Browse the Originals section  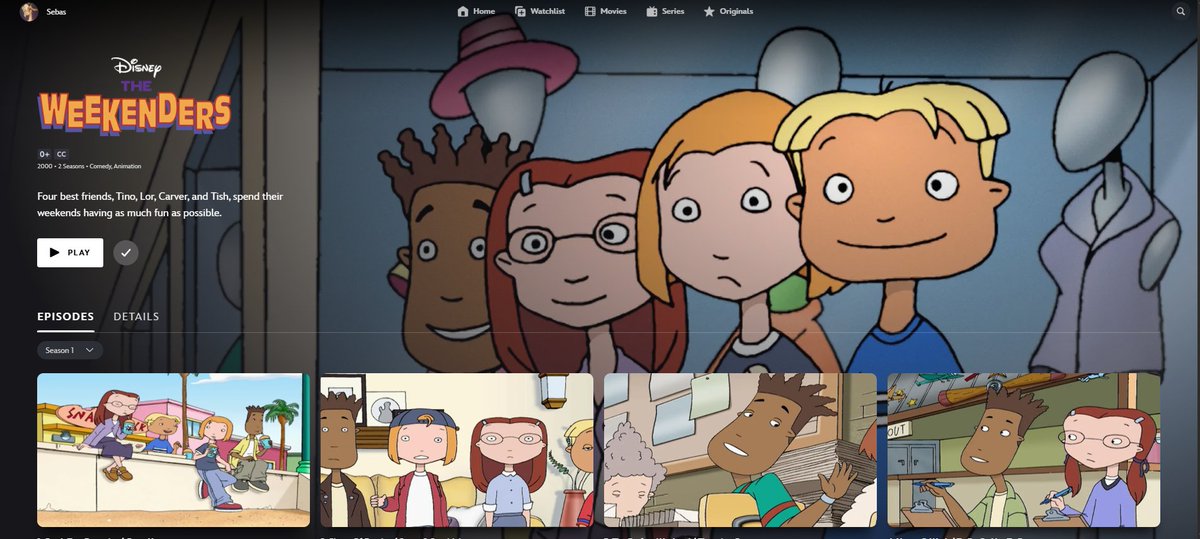[x=728, y=11]
